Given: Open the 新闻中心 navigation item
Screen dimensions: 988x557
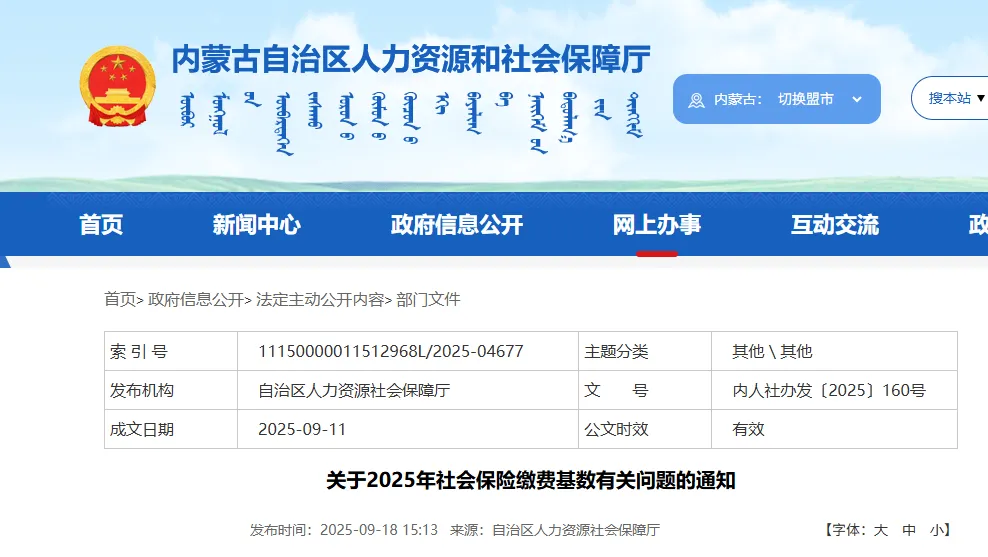Looking at the screenshot, I should pyautogui.click(x=256, y=225).
